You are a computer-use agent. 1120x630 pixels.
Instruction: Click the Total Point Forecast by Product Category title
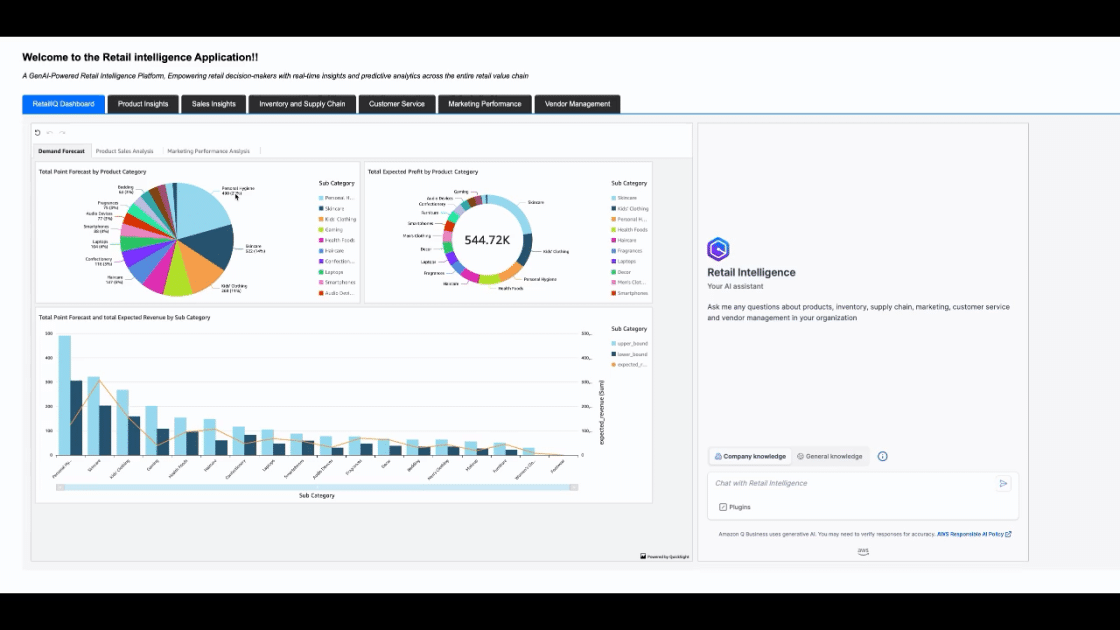pos(92,172)
